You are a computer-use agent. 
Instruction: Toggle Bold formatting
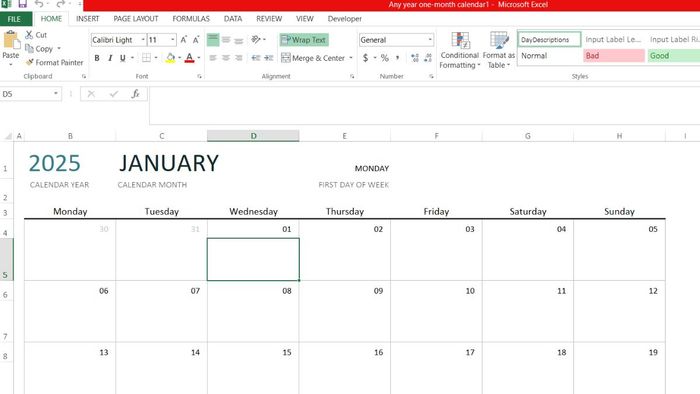tap(97, 58)
